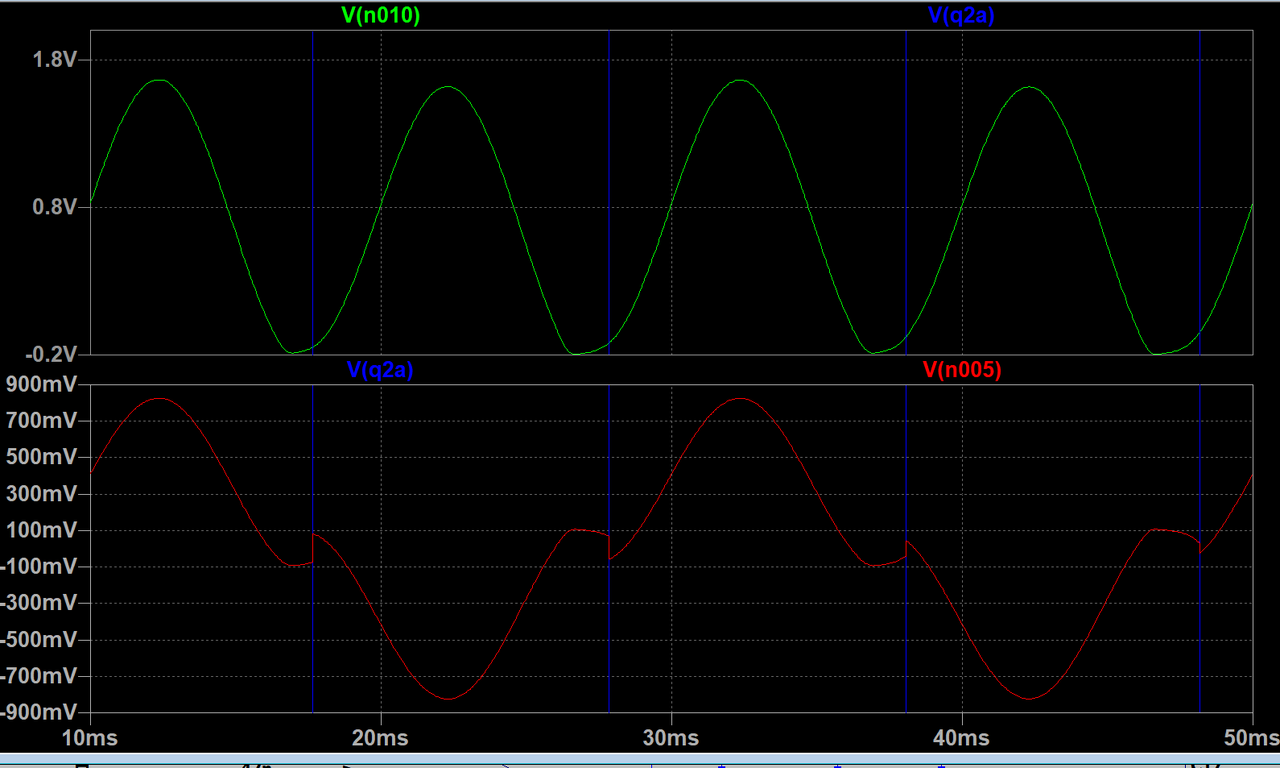The image size is (1280, 768).
Task: Select the V(q2a) label in the top pane
Action: pyautogui.click(x=961, y=15)
